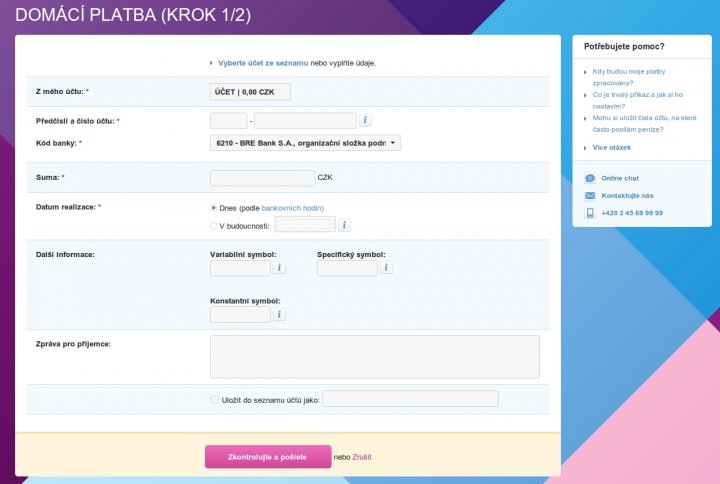Open info icon for Konstantní symbol
Viewport: 720px width, 484px height.
pos(279,314)
